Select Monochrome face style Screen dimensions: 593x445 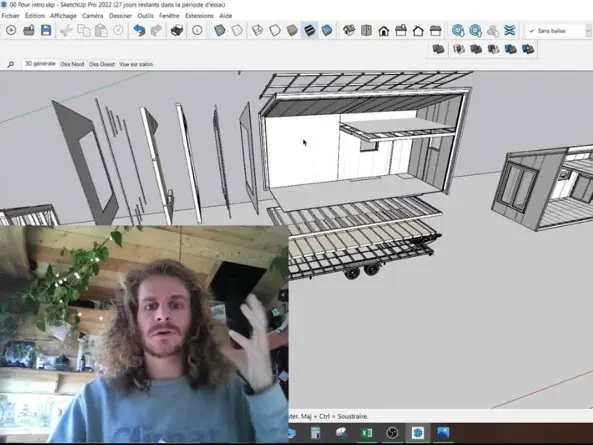point(327,30)
